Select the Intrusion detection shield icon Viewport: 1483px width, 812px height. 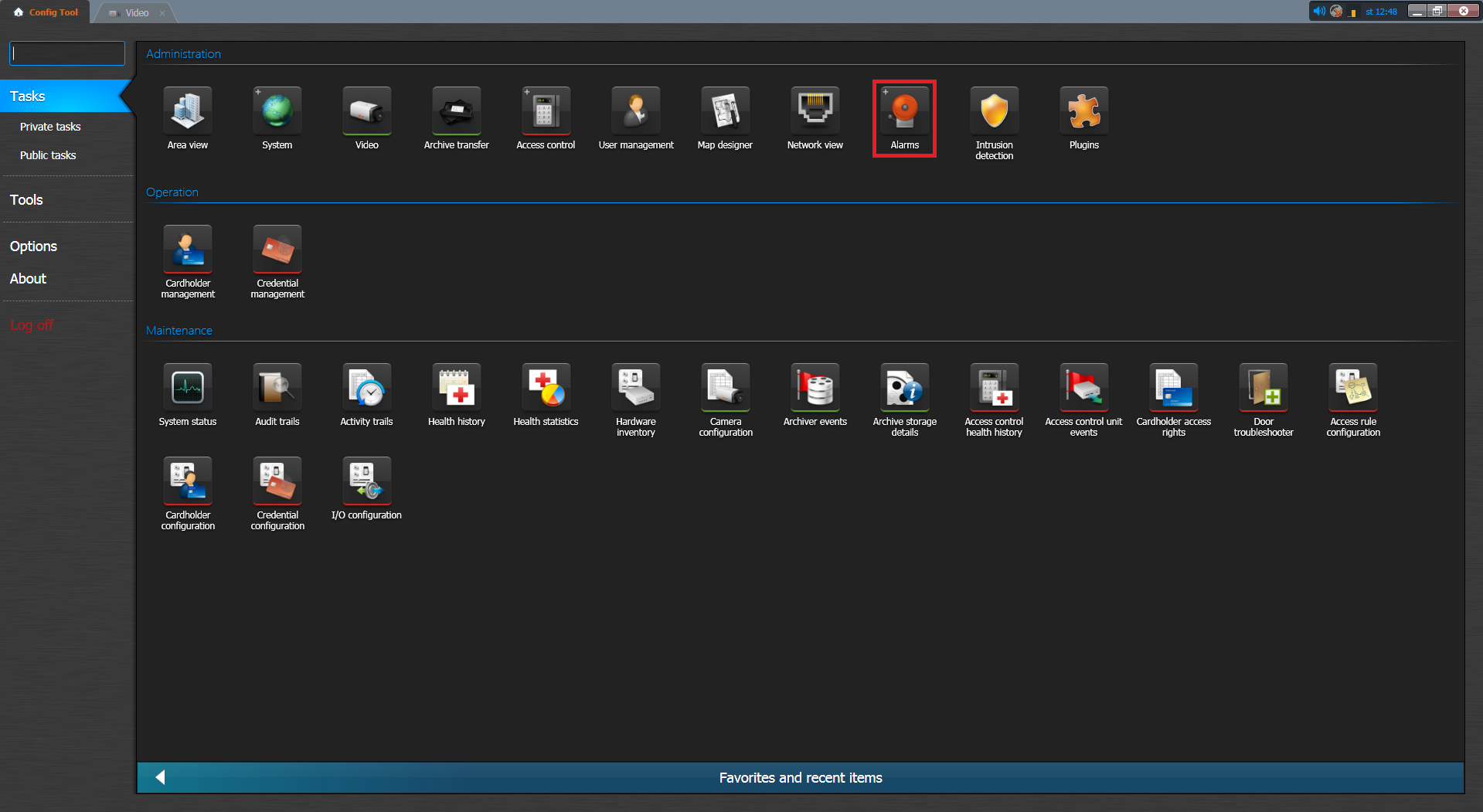tap(994, 112)
